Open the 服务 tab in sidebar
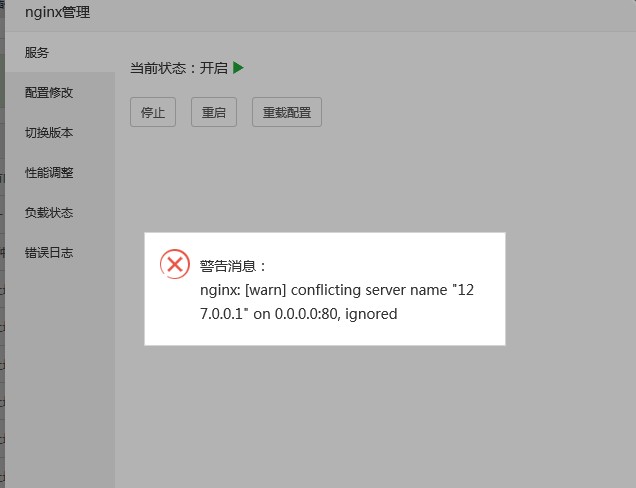This screenshot has width=636, height=488. click(x=60, y=52)
